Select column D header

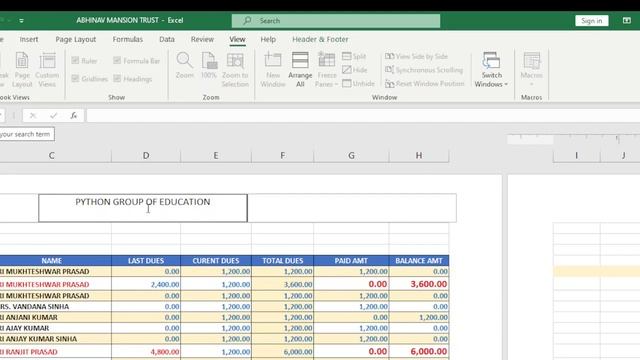click(x=146, y=156)
